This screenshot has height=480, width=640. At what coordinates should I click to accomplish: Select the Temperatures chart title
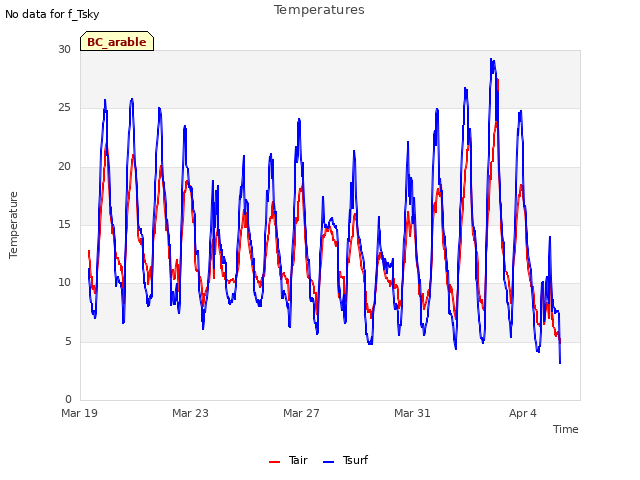click(319, 10)
